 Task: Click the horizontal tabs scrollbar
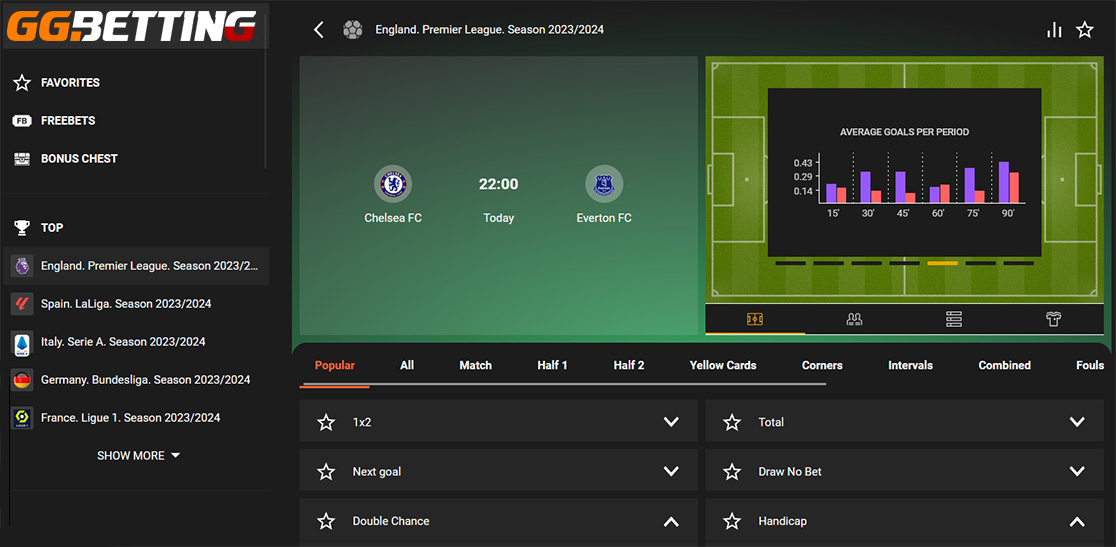[563, 384]
